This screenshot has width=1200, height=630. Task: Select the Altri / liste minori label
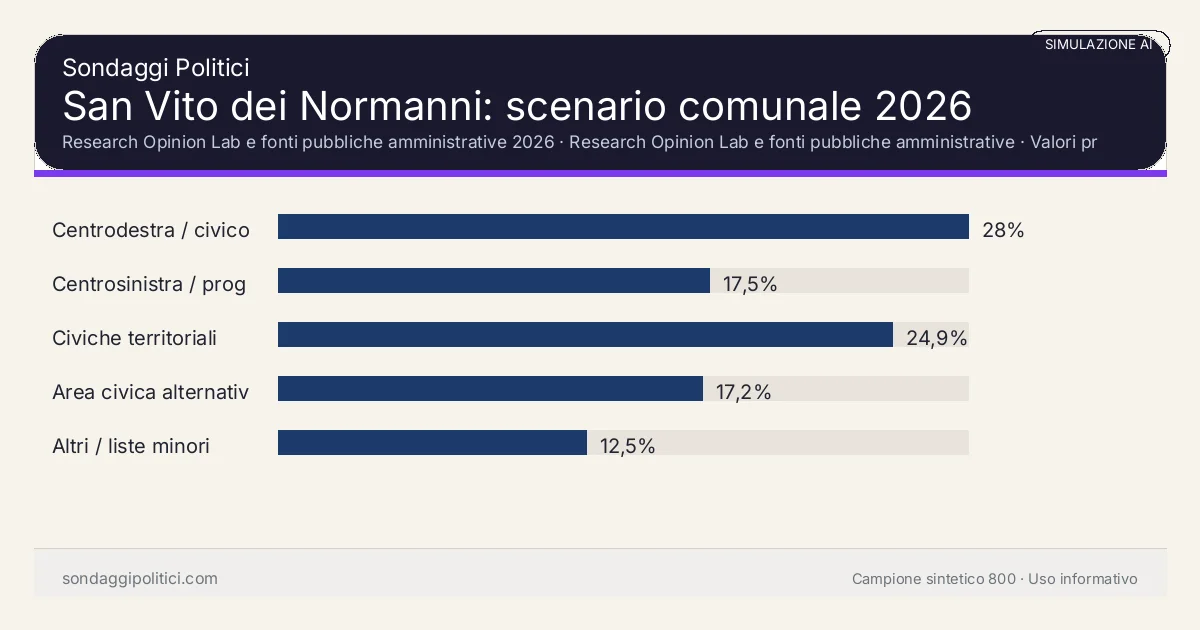pyautogui.click(x=131, y=446)
